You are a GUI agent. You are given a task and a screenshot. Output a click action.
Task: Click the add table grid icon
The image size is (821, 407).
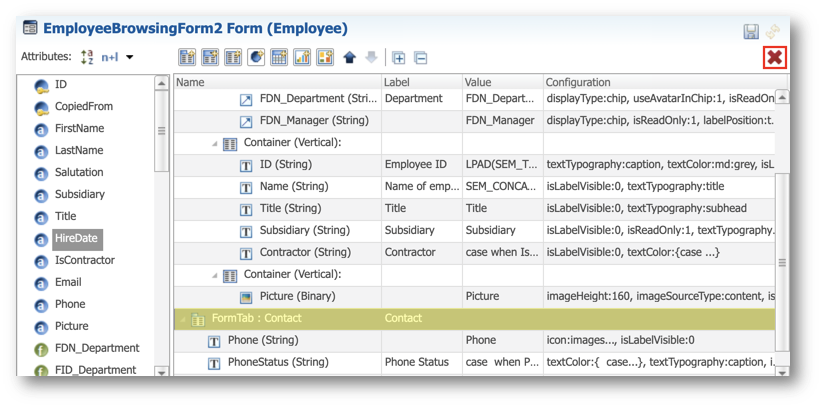click(x=279, y=57)
